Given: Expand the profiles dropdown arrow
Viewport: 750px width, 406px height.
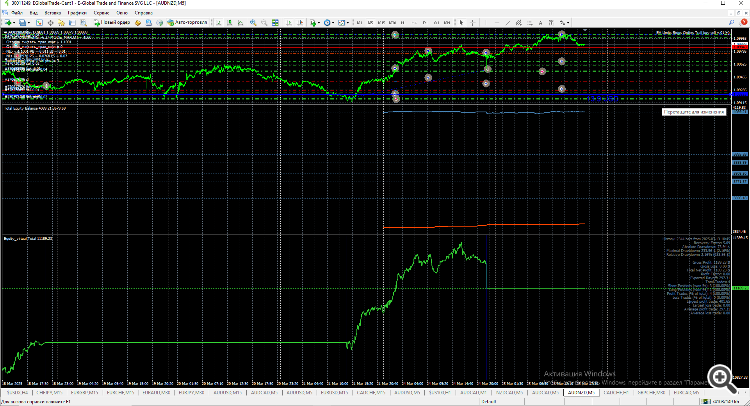Looking at the screenshot, I should 28,22.
